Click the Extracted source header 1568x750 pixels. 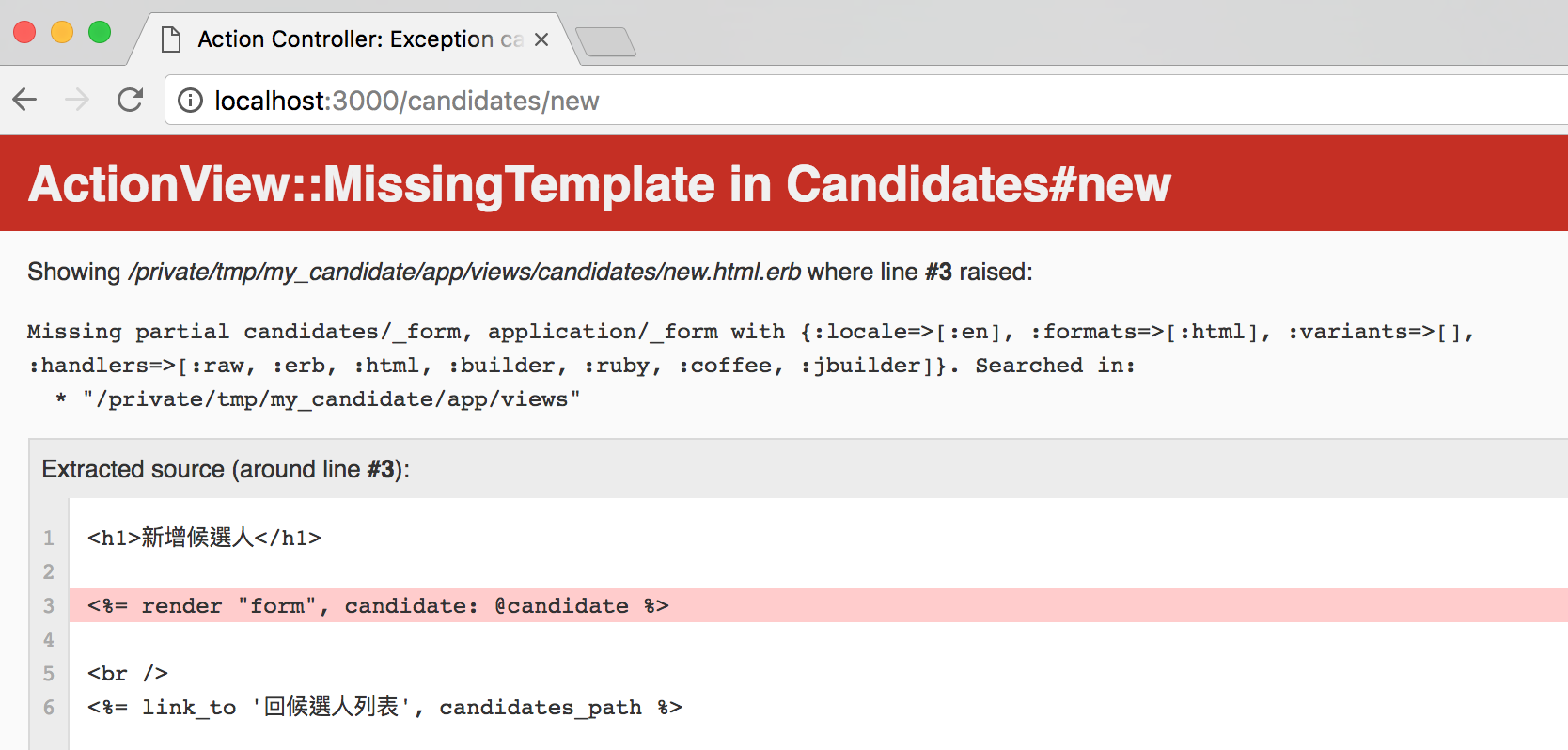click(226, 469)
